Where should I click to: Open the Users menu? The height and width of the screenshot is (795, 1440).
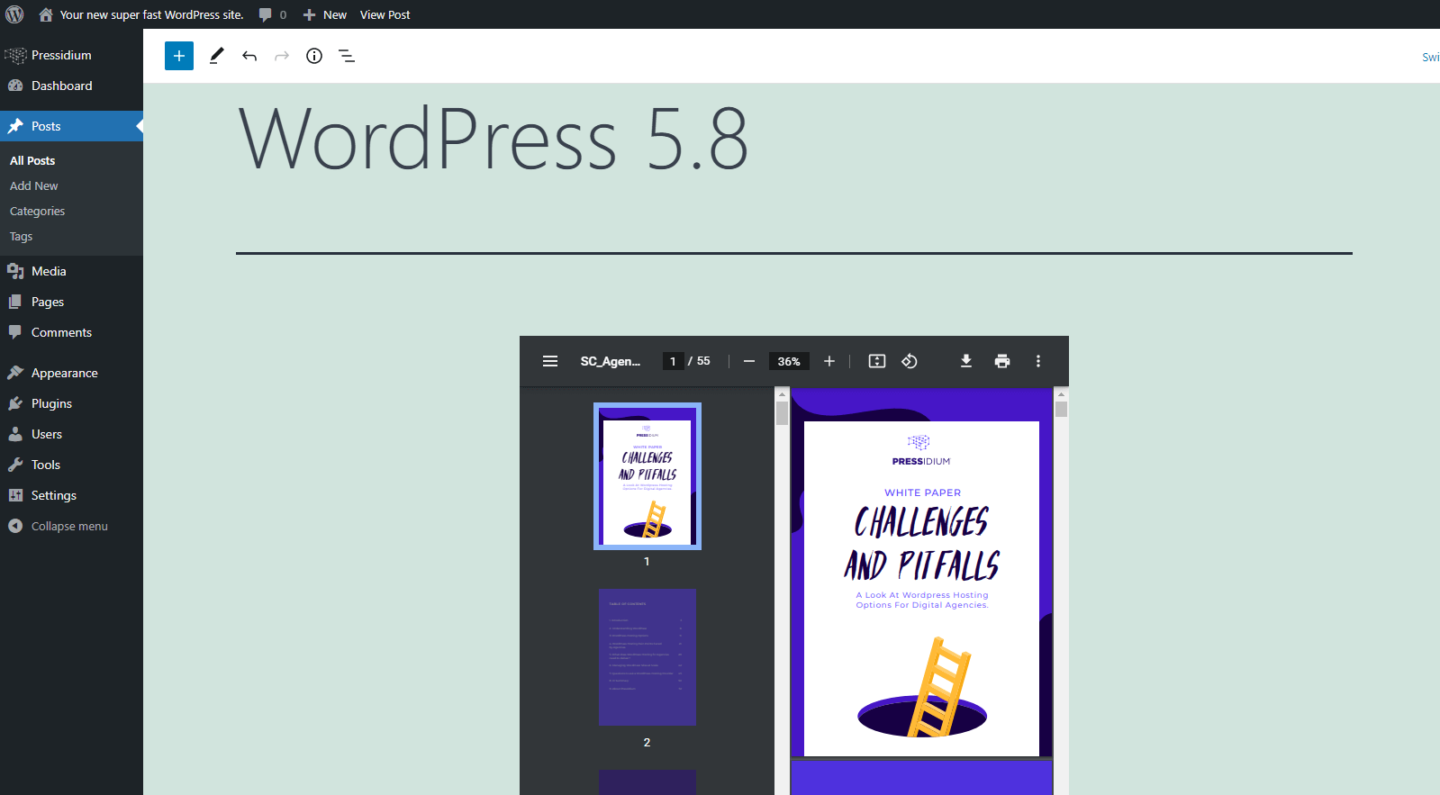pyautogui.click(x=71, y=434)
